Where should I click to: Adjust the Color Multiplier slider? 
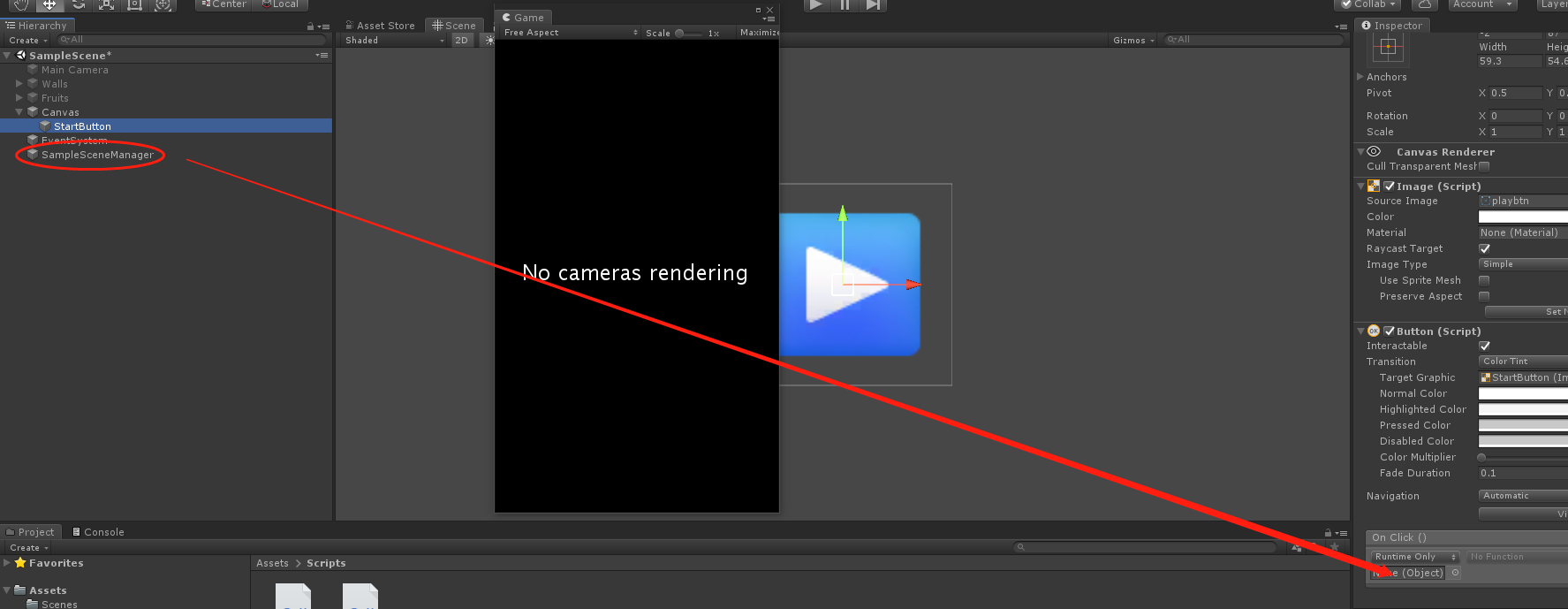click(1523, 457)
